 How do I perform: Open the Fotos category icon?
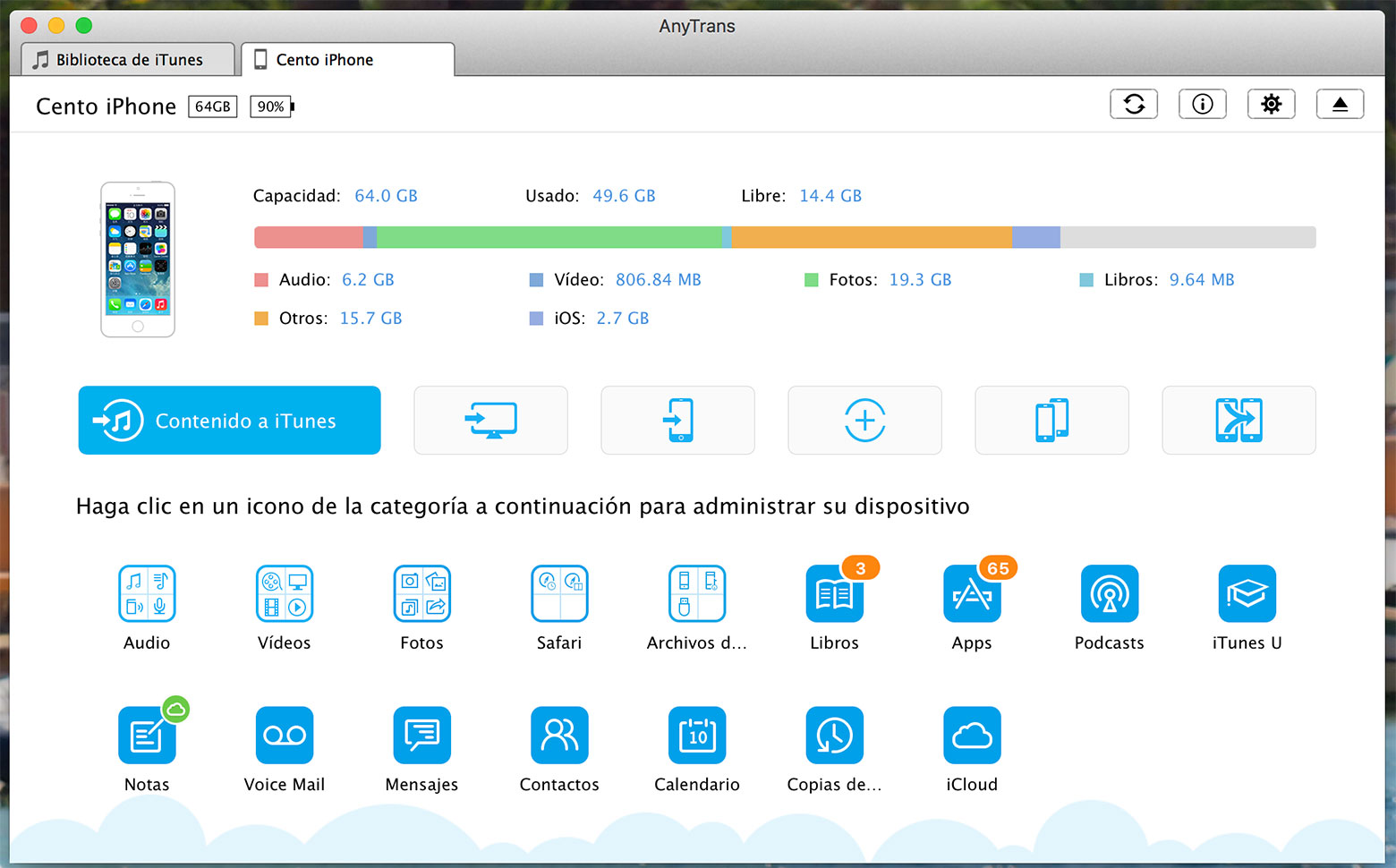421,594
